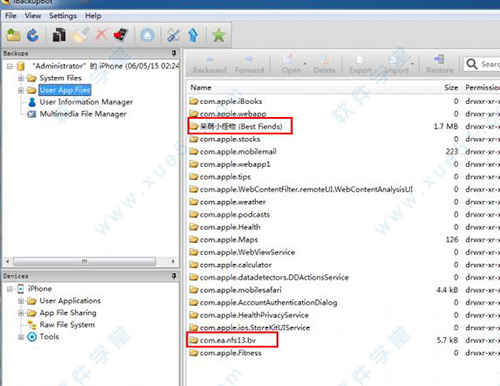The width and height of the screenshot is (500, 386).
Task: Select the com.apple.mobilesafari folder
Action: [240, 290]
